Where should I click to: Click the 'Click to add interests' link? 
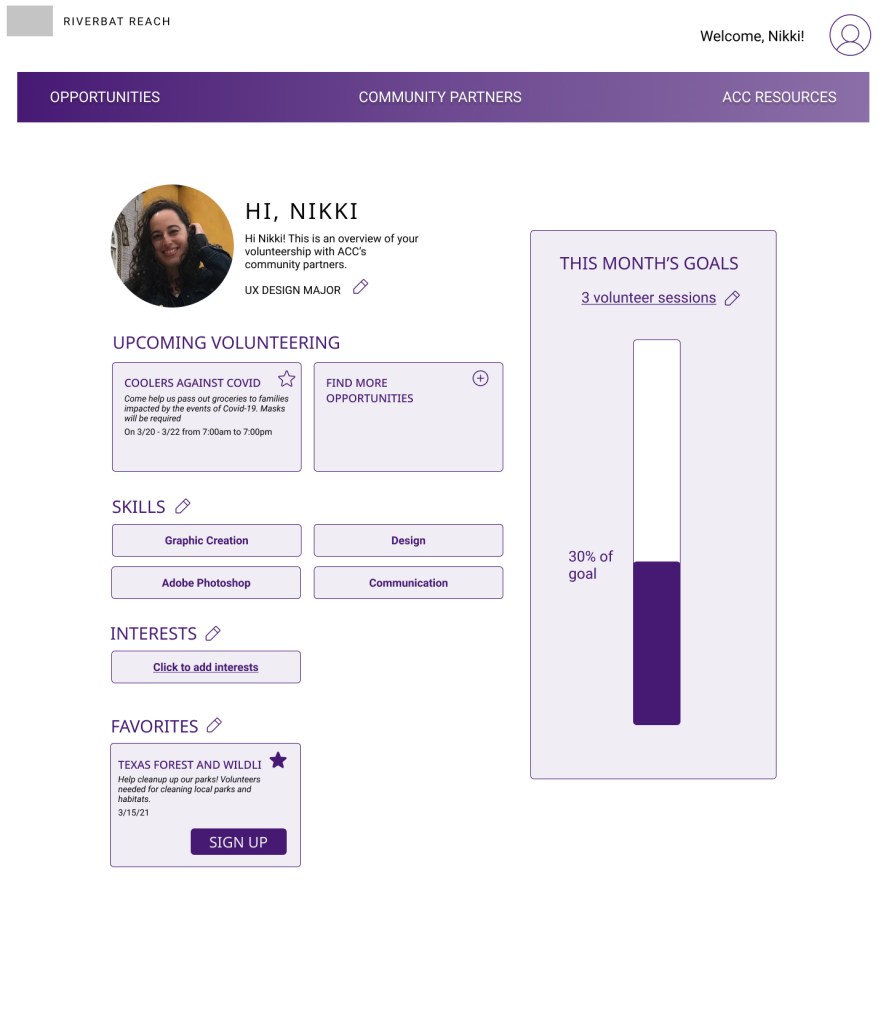coord(206,667)
